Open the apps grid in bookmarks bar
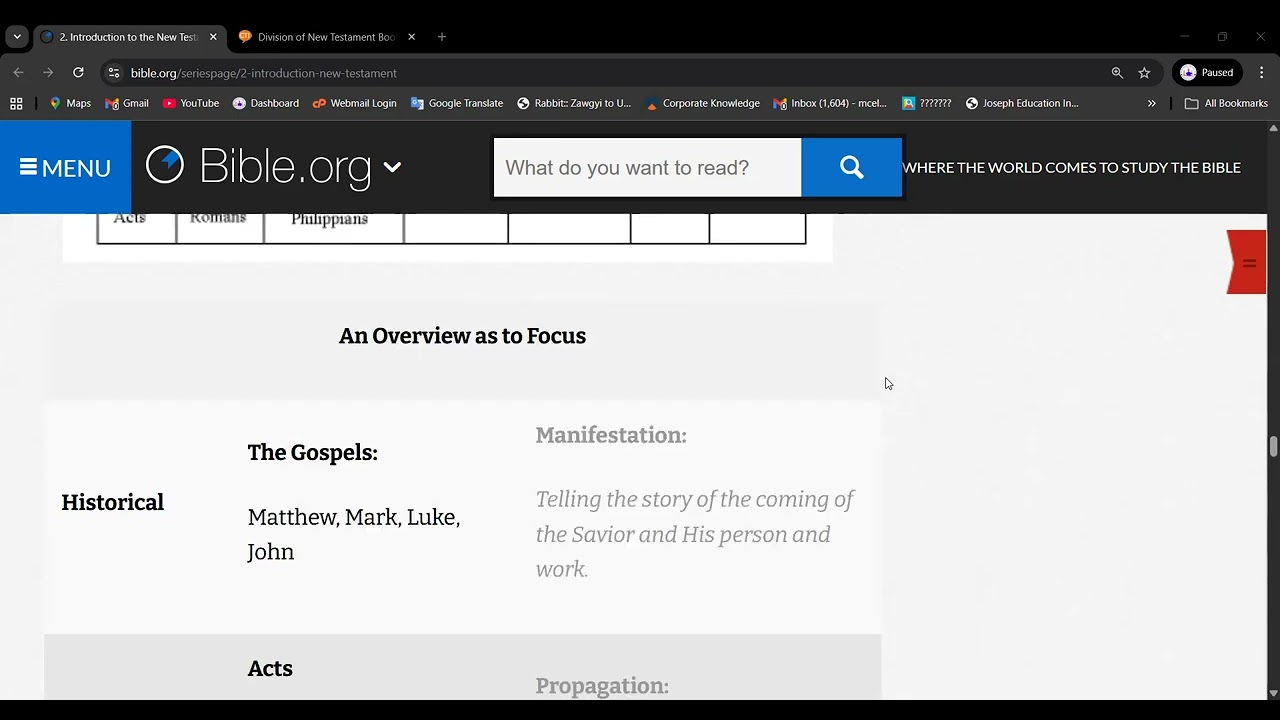Image resolution: width=1280 pixels, height=720 pixels. click(x=16, y=103)
